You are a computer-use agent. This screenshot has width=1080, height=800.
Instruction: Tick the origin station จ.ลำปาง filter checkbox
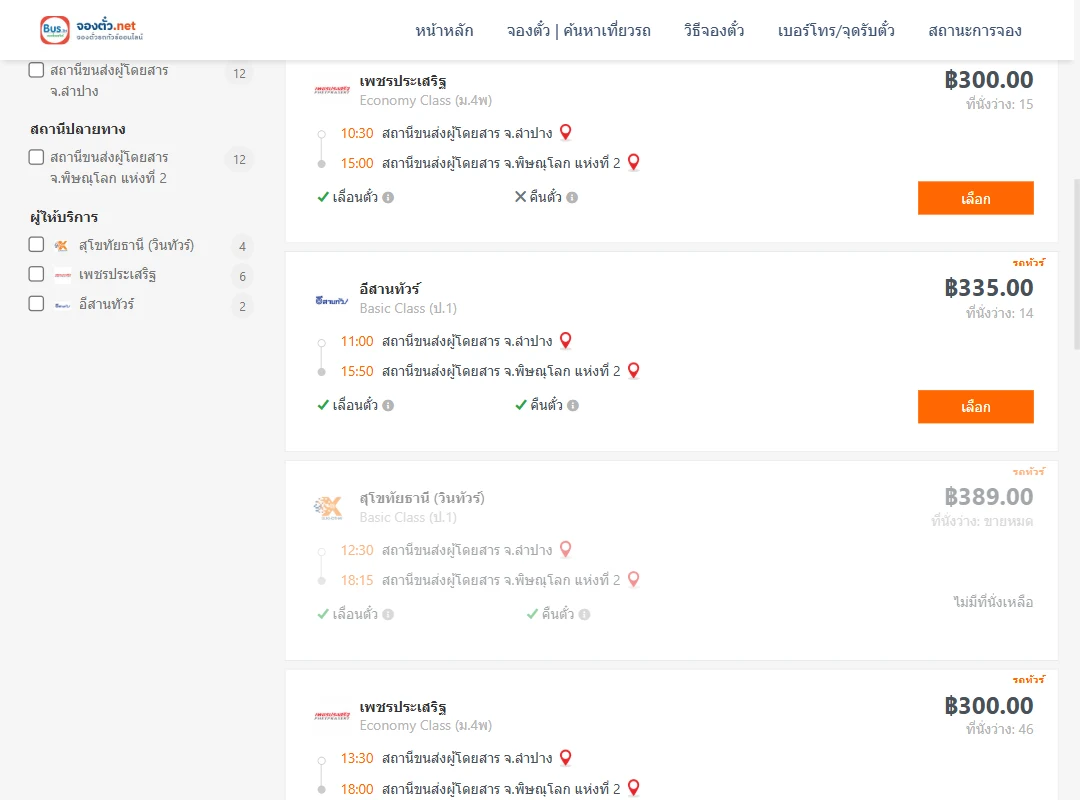point(37,70)
